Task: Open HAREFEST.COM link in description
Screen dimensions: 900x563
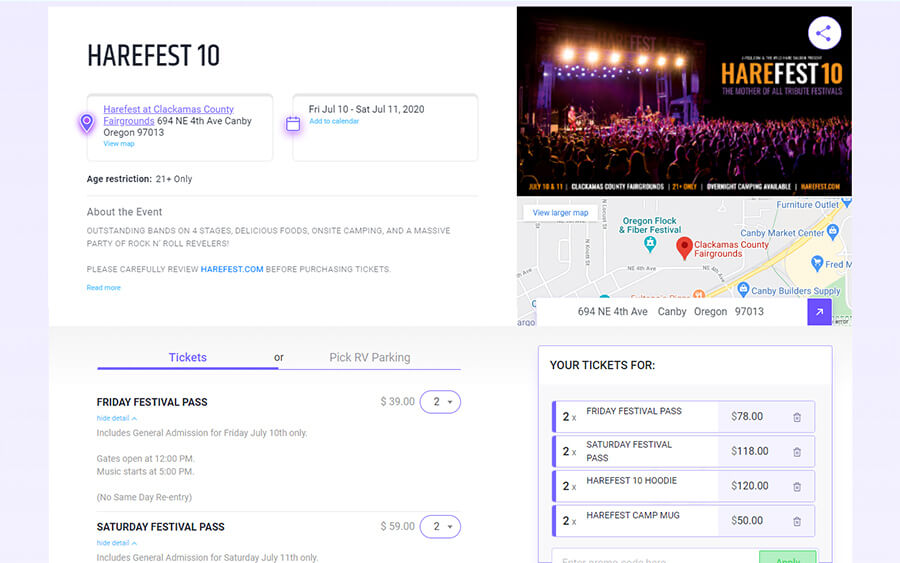Action: (232, 269)
